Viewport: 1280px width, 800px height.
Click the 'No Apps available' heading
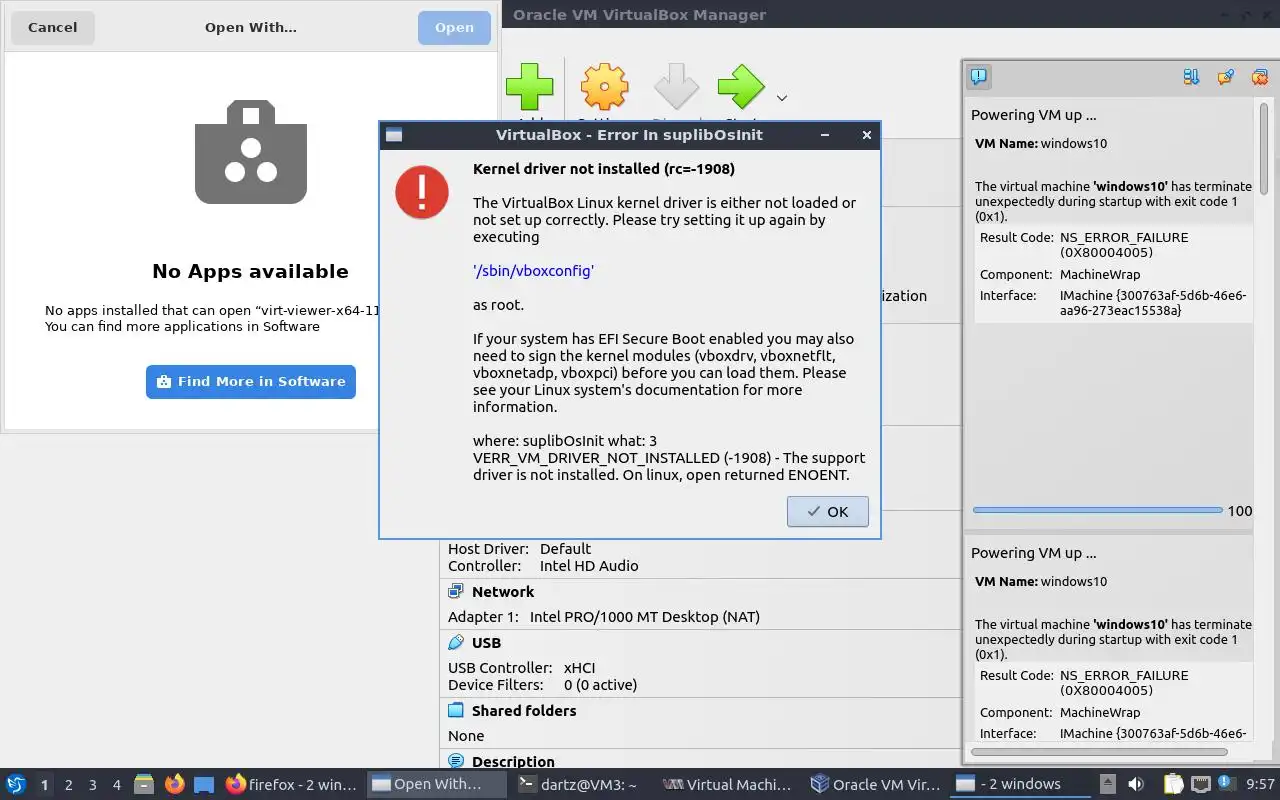pyautogui.click(x=250, y=271)
